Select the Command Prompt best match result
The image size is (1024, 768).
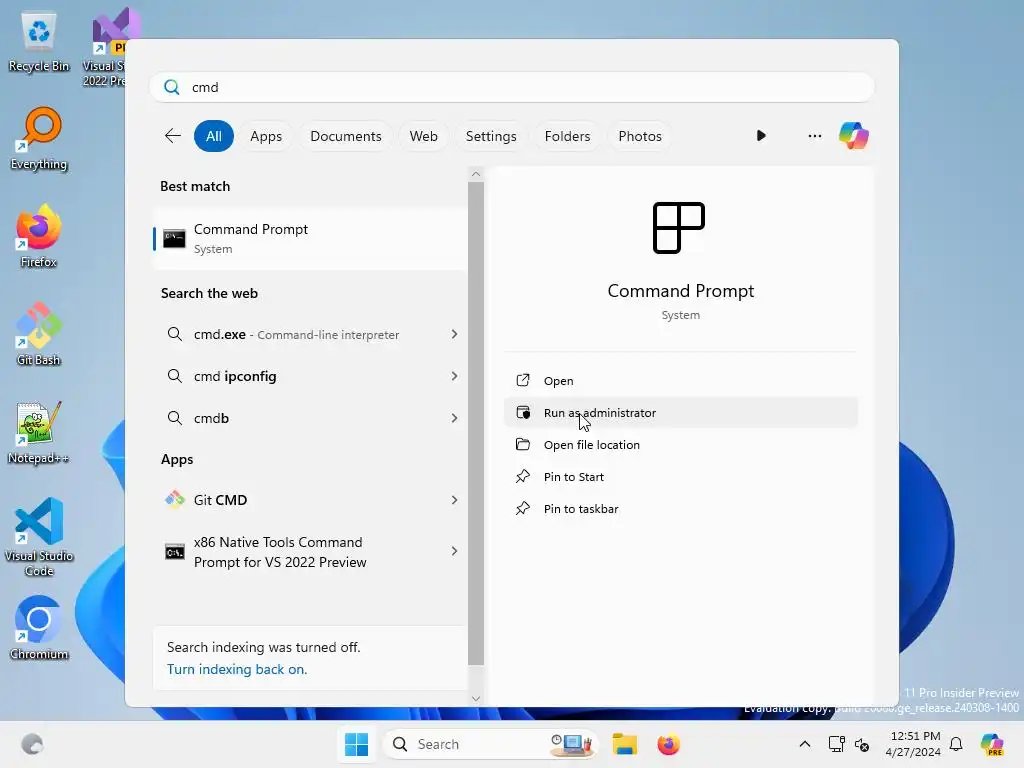310,239
